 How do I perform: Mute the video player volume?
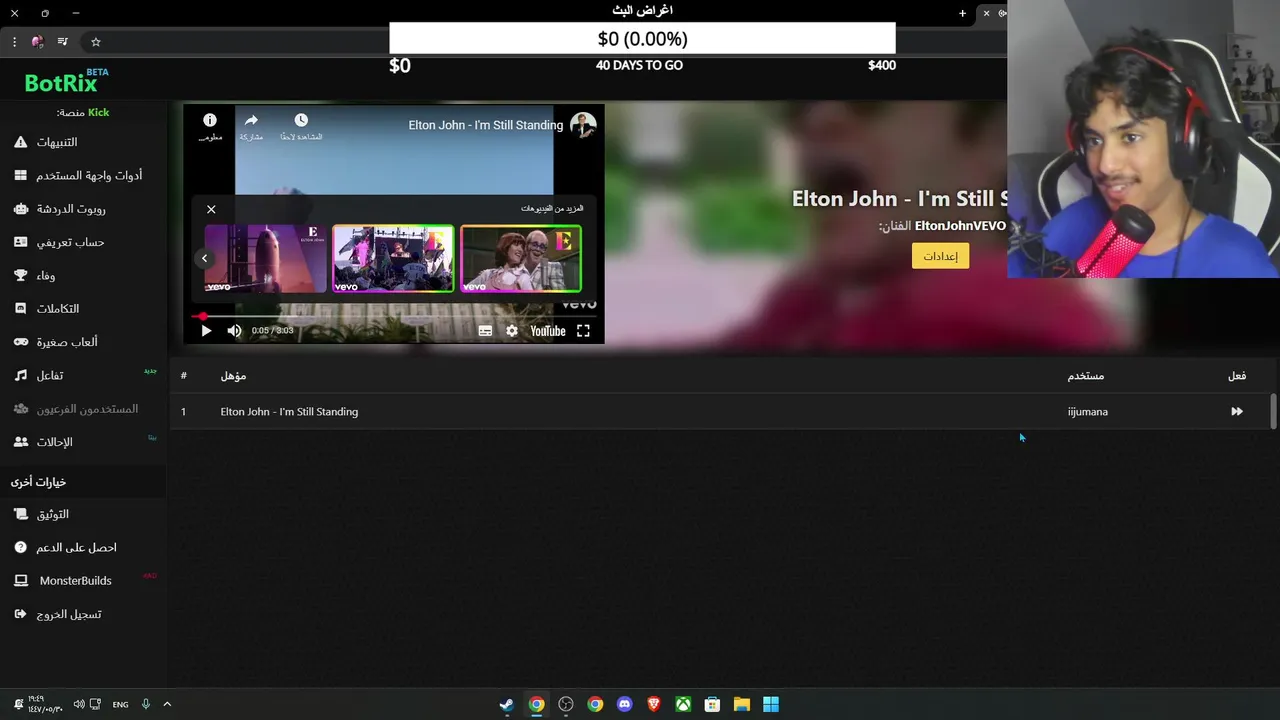coord(234,331)
